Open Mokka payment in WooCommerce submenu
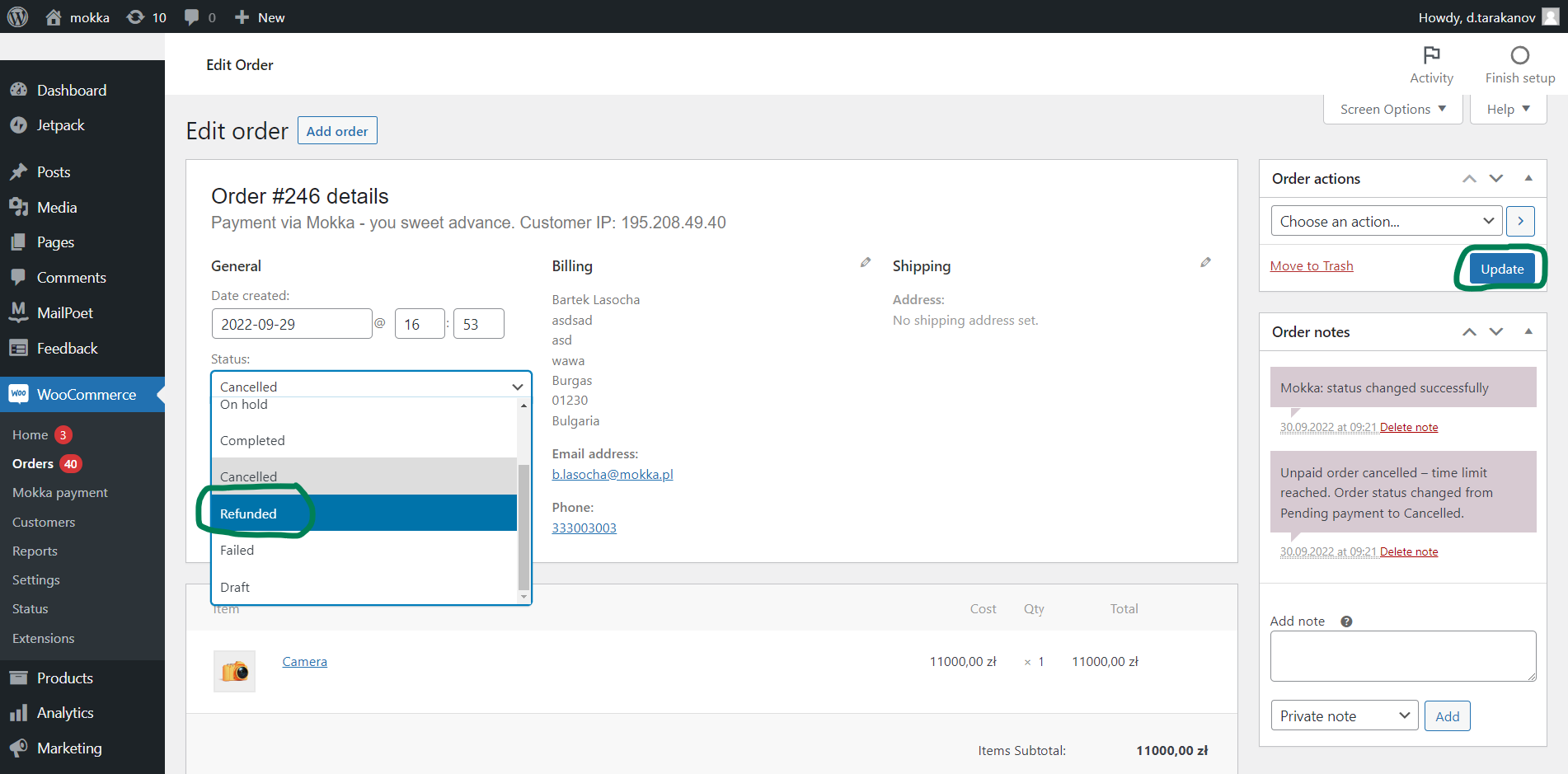 [x=60, y=492]
